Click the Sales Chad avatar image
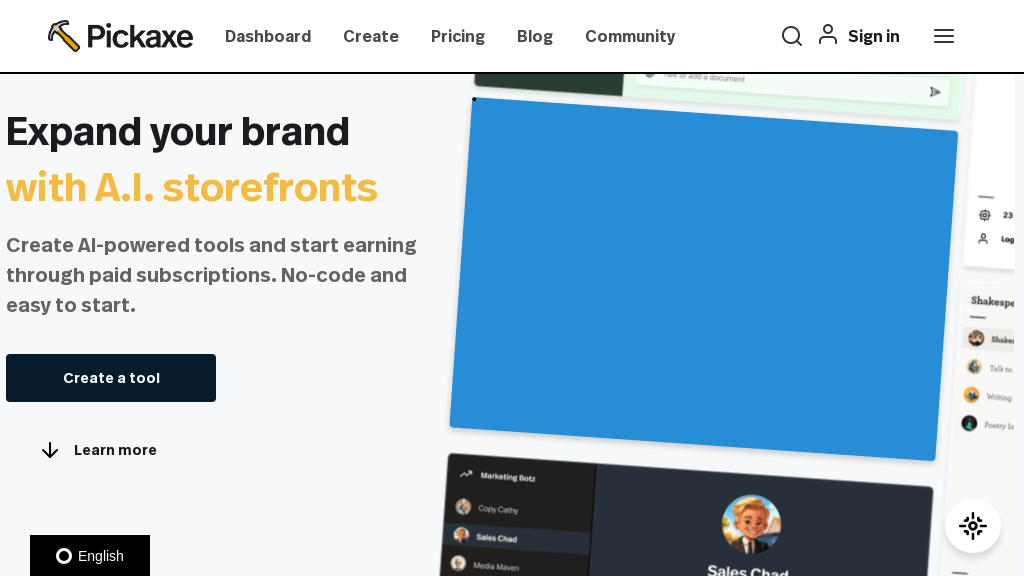Image resolution: width=1024 pixels, height=576 pixels. point(751,524)
